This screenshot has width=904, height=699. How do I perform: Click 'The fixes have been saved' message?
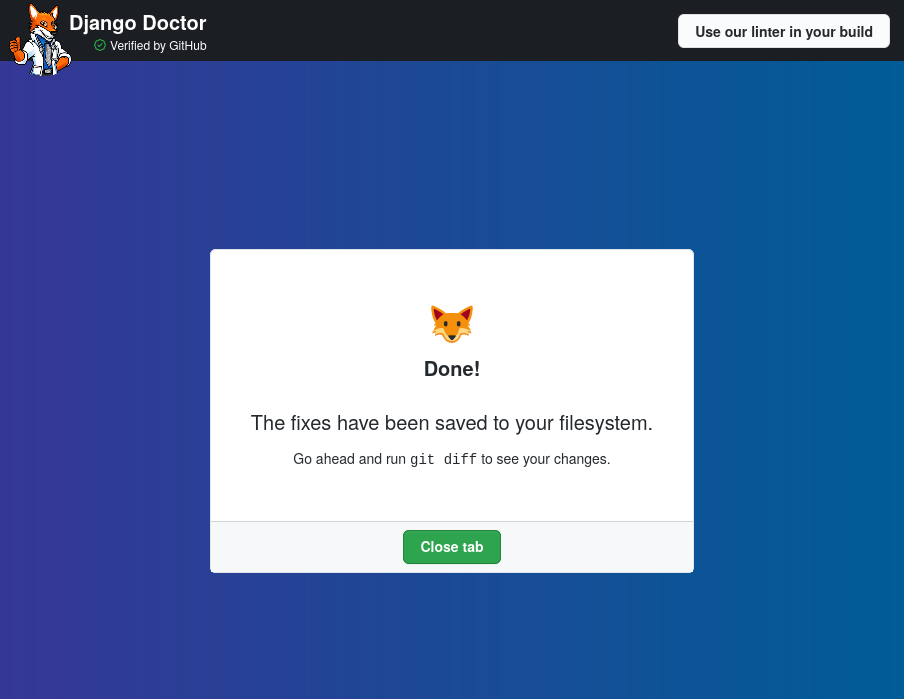(451, 423)
